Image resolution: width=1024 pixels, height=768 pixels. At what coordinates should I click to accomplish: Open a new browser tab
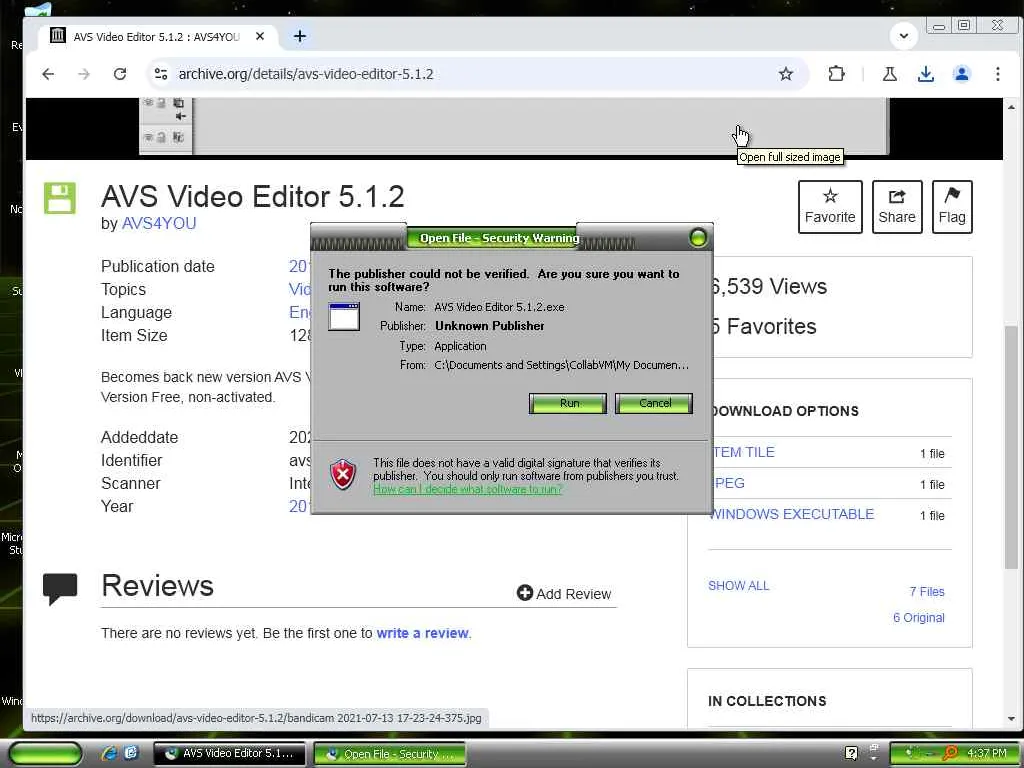(x=300, y=37)
